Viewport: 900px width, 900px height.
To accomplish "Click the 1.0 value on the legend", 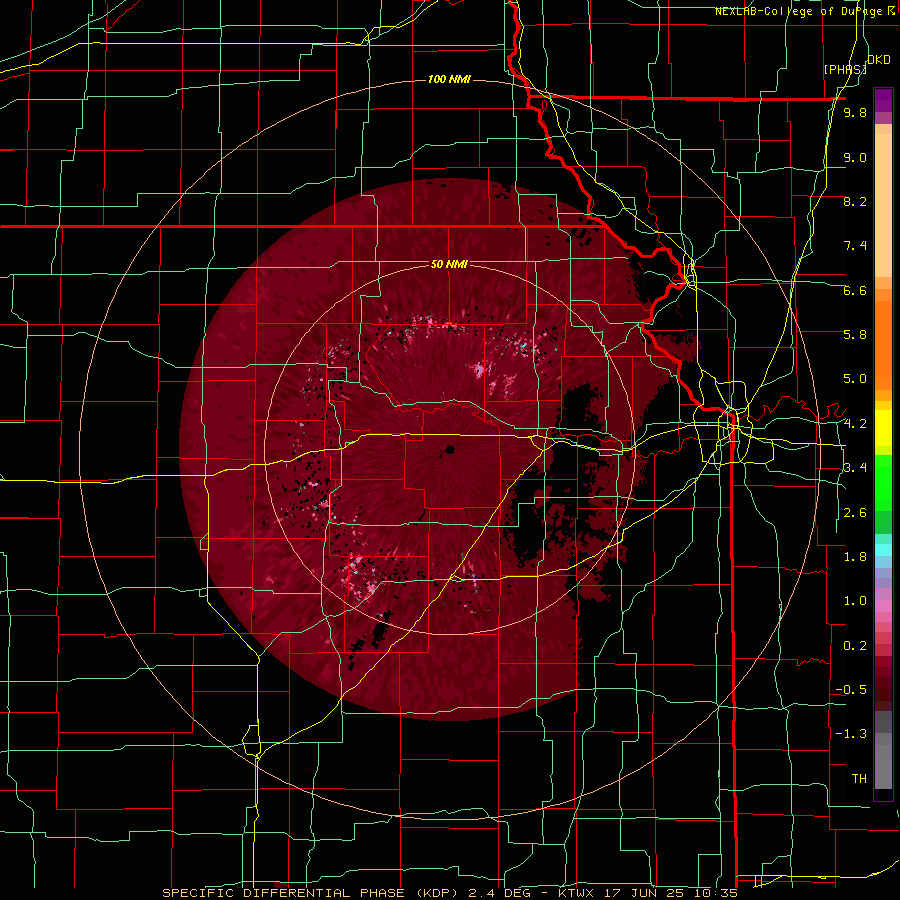I will [x=855, y=601].
